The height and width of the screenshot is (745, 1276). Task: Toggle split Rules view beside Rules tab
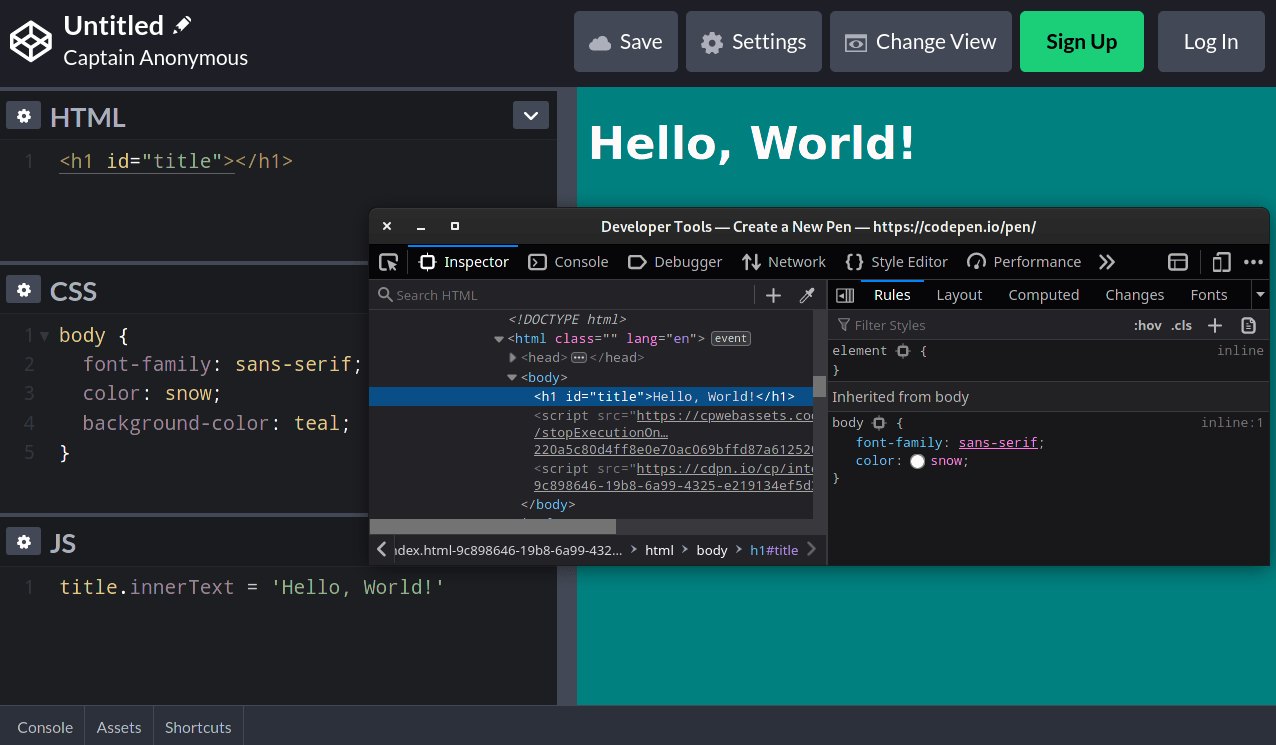point(845,294)
